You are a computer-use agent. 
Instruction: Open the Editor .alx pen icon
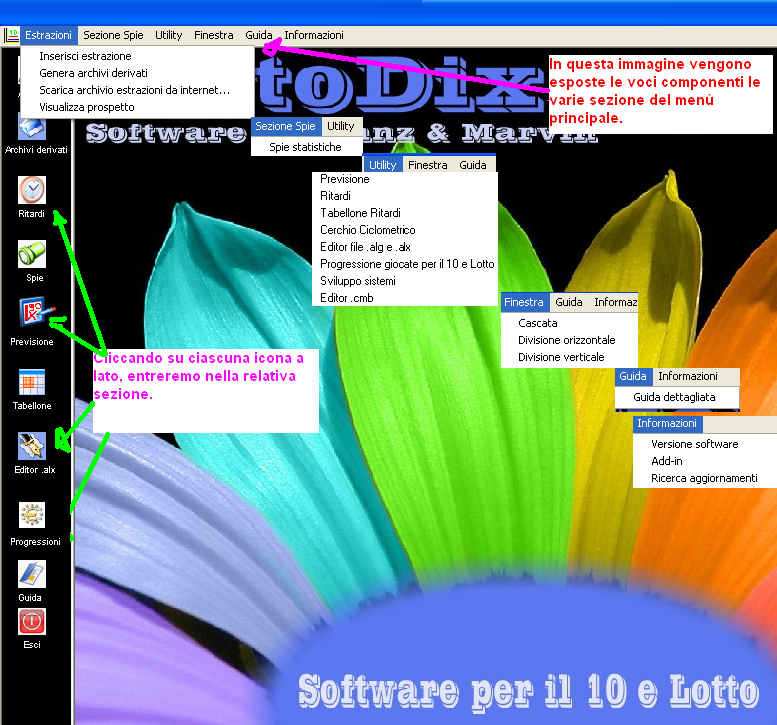32,446
